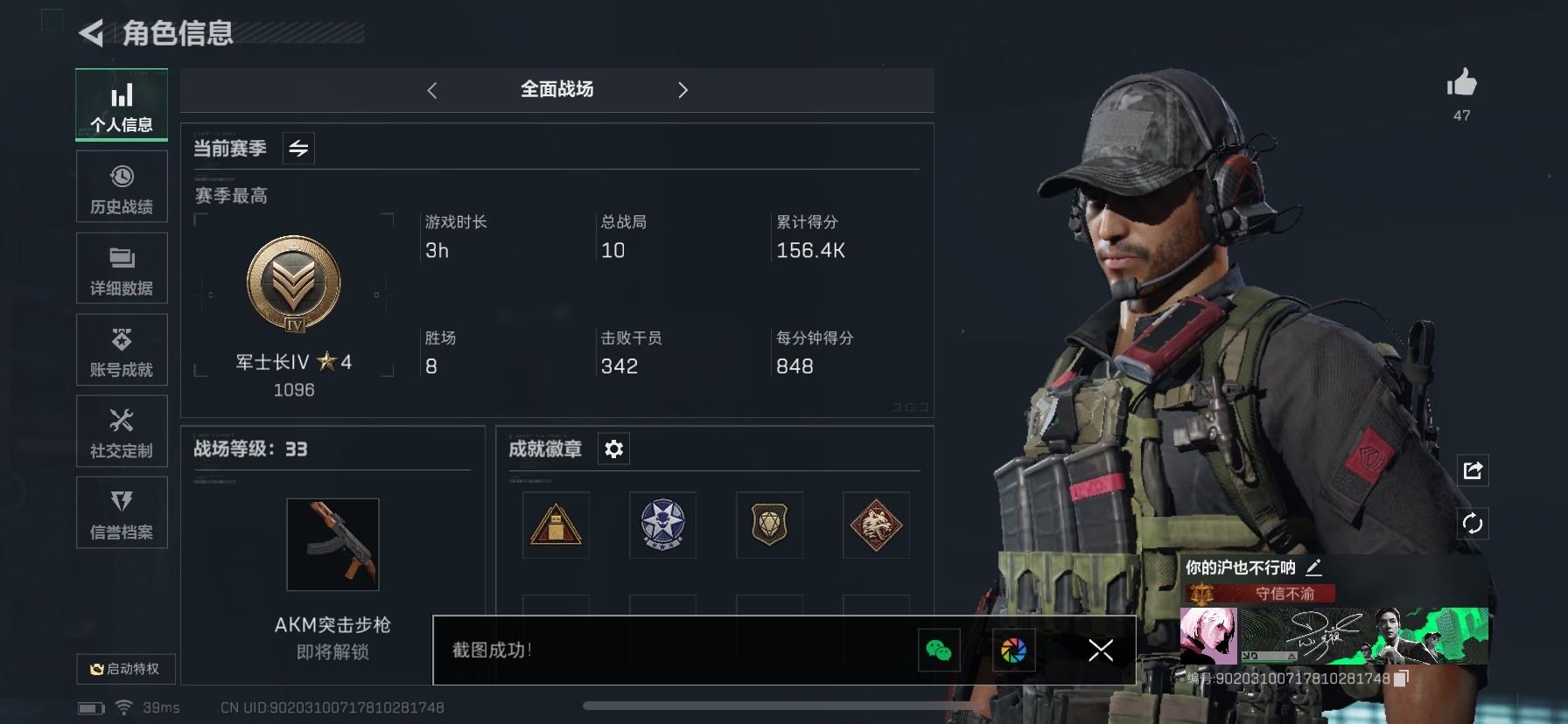The image size is (1568, 724).
Task: Give a thumbs-up like to this profile
Action: pos(1461,83)
